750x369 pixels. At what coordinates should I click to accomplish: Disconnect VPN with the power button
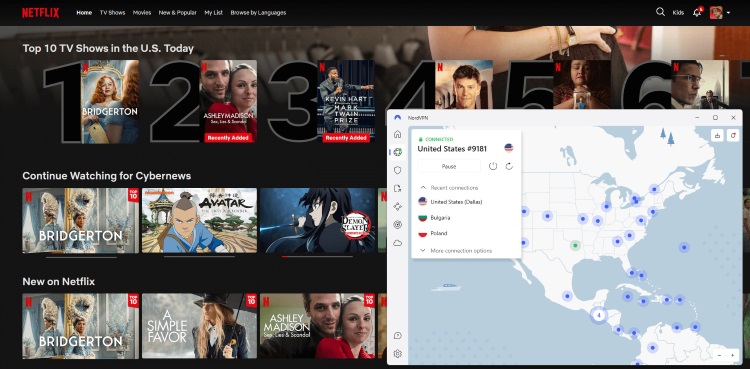(493, 166)
